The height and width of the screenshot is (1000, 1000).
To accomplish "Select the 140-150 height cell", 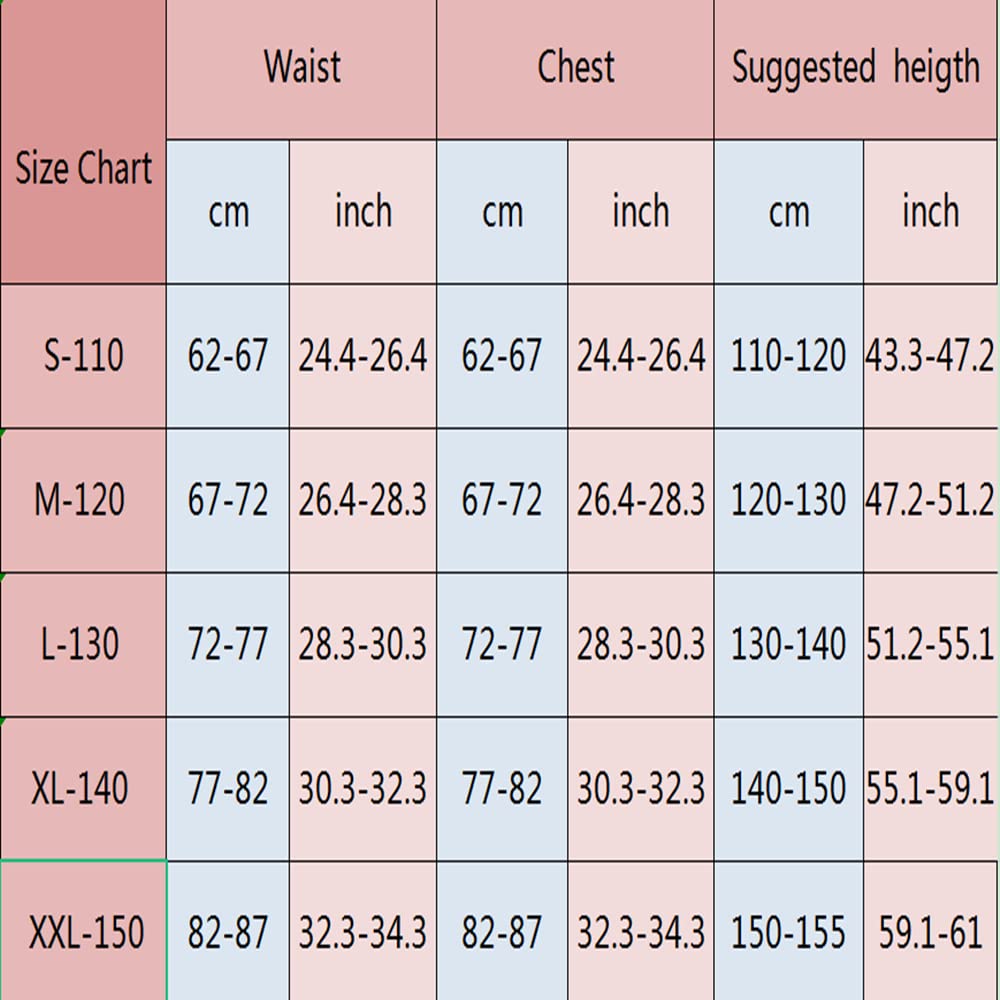I will pos(788,789).
